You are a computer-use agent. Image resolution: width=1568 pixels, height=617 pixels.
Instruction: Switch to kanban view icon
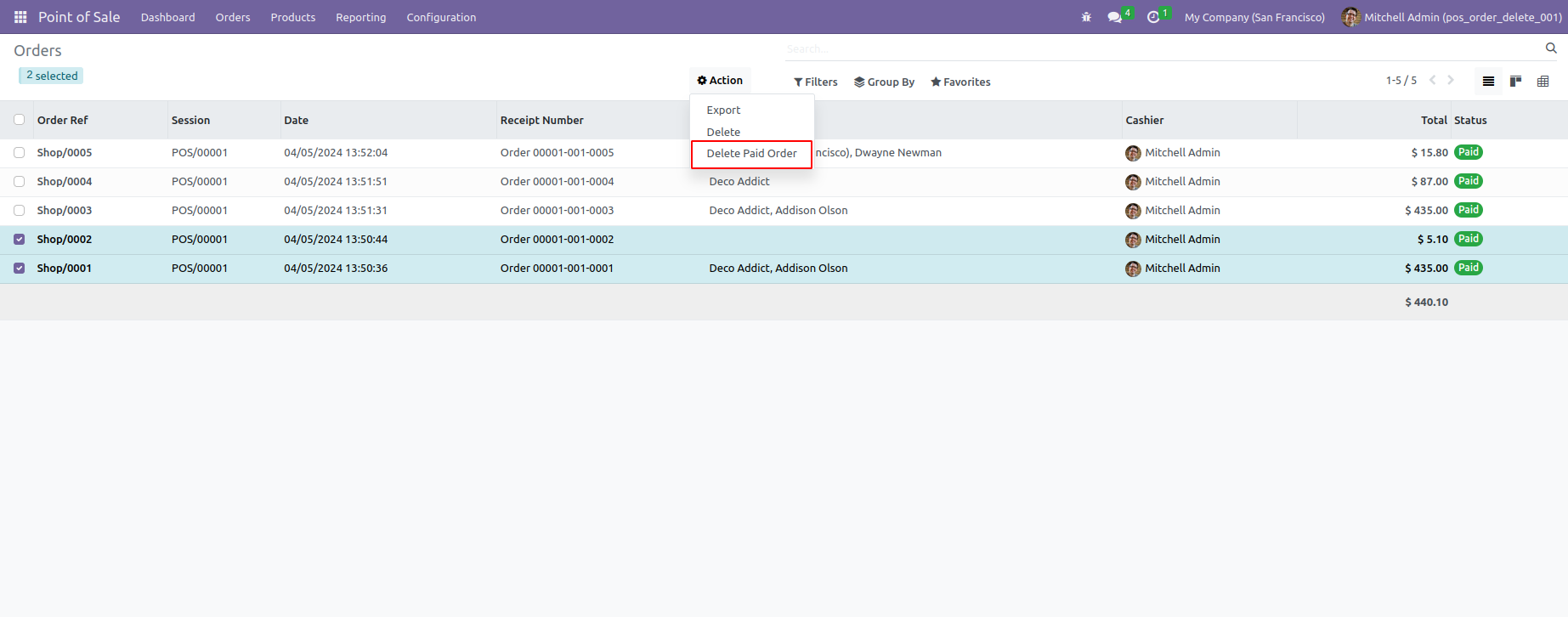click(1515, 82)
